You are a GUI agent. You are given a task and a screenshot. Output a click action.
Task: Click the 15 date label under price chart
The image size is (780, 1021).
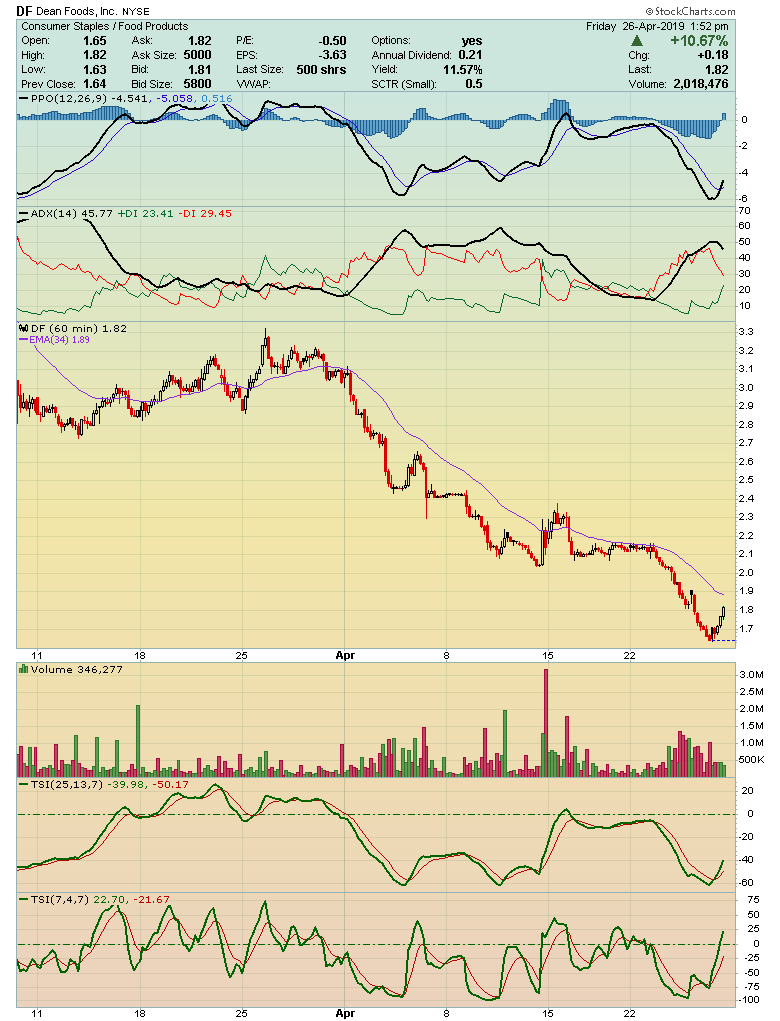point(548,656)
